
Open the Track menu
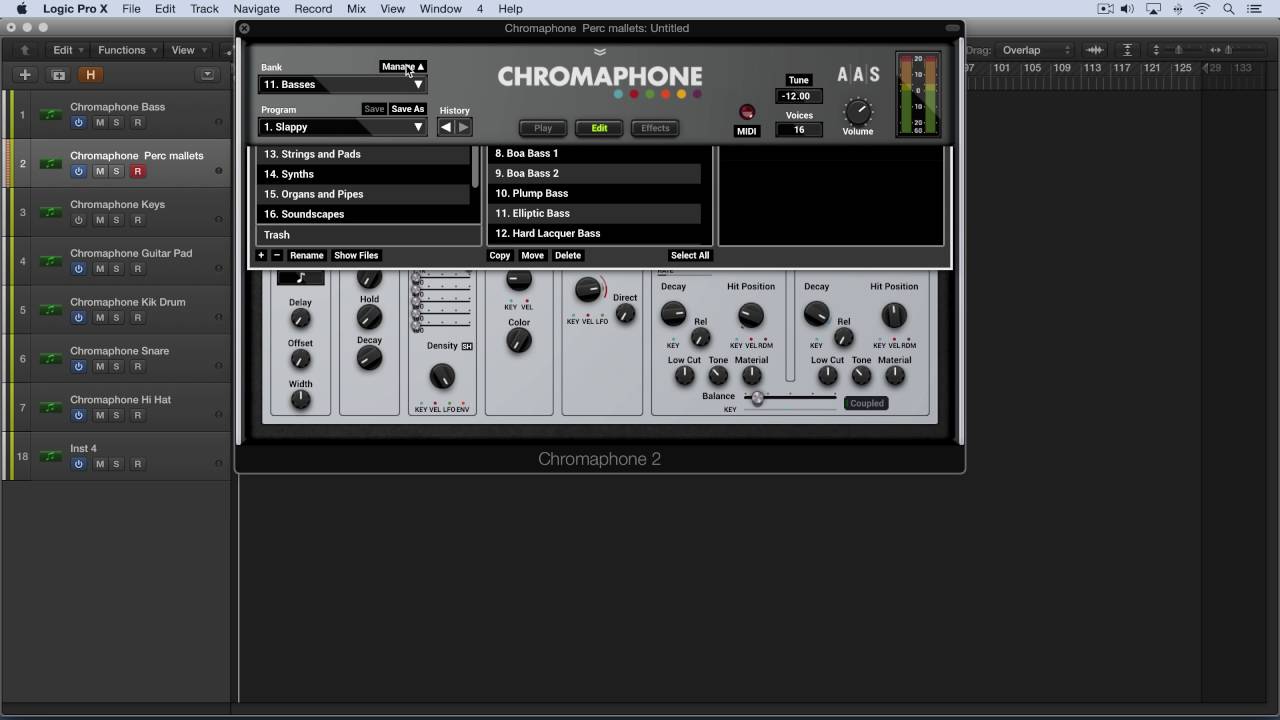pyautogui.click(x=204, y=9)
